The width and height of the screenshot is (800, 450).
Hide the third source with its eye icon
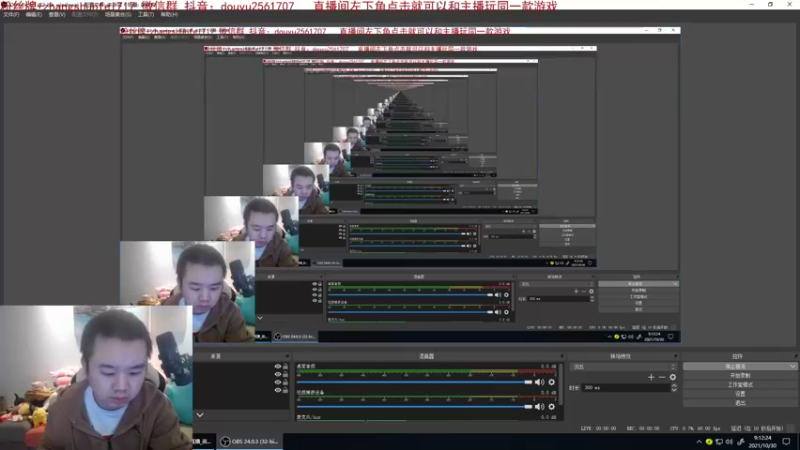pyautogui.click(x=278, y=382)
